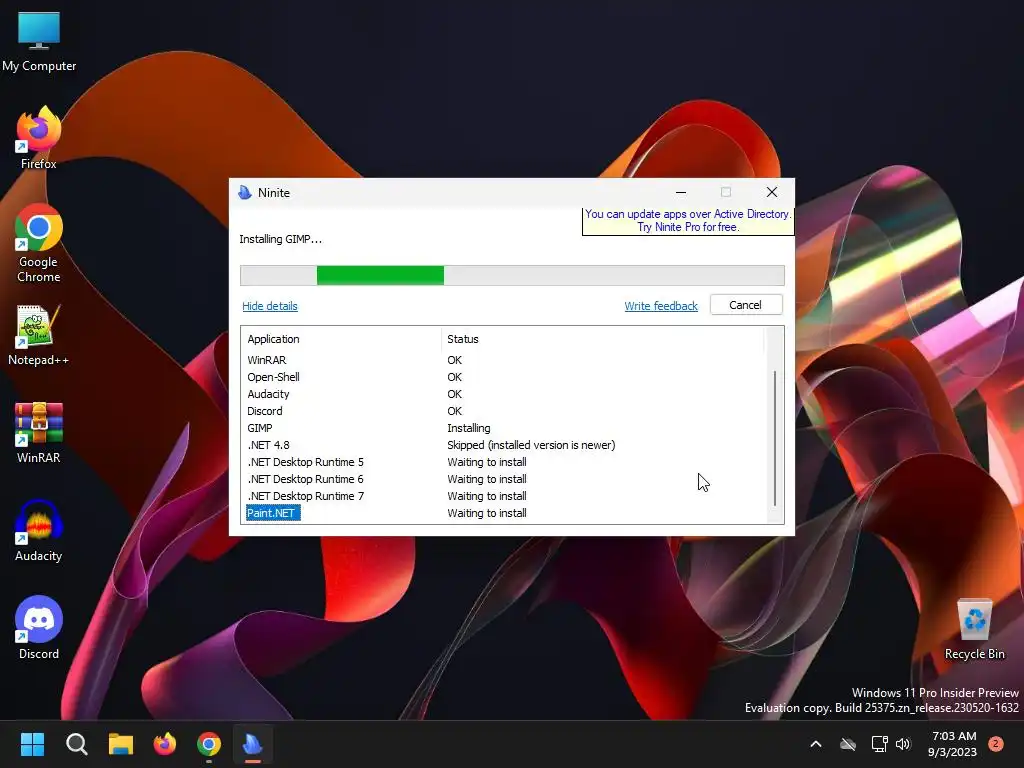
Task: Open the cloud sync tray icon
Action: pyautogui.click(x=848, y=744)
